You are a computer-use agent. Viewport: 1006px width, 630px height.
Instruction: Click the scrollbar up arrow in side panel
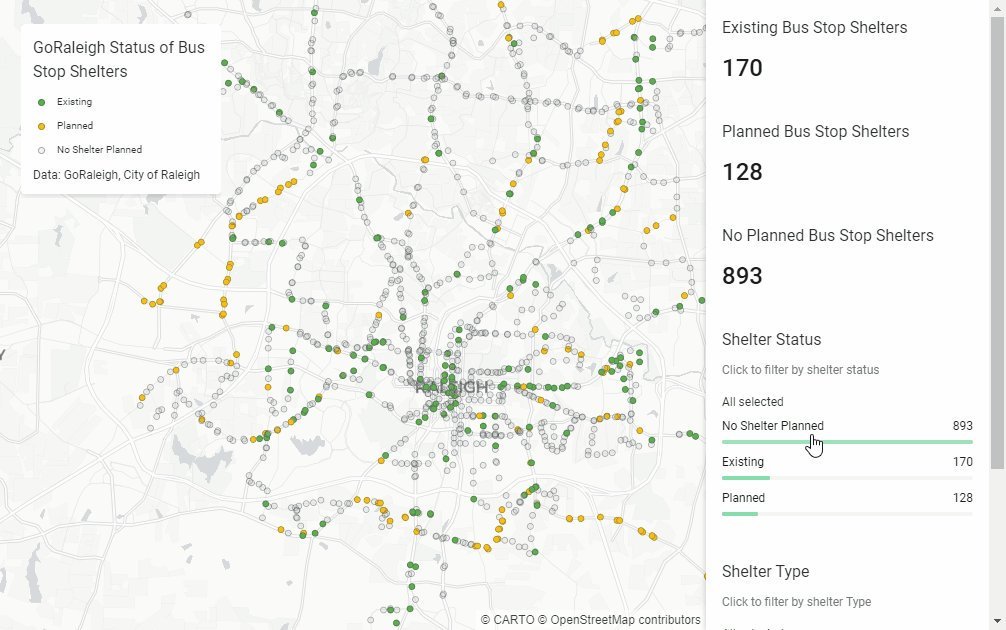(998, 8)
